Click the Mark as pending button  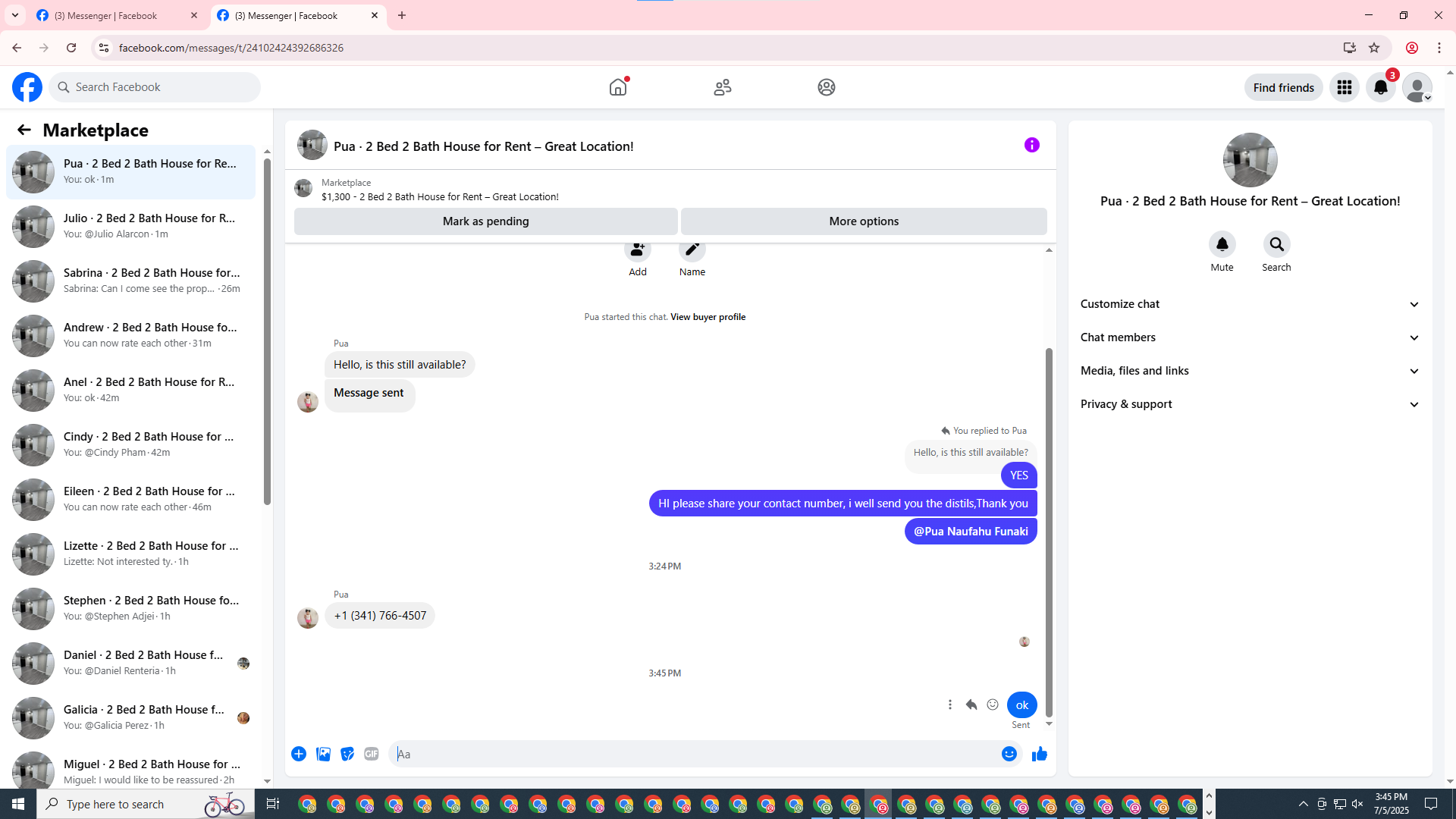tap(485, 221)
